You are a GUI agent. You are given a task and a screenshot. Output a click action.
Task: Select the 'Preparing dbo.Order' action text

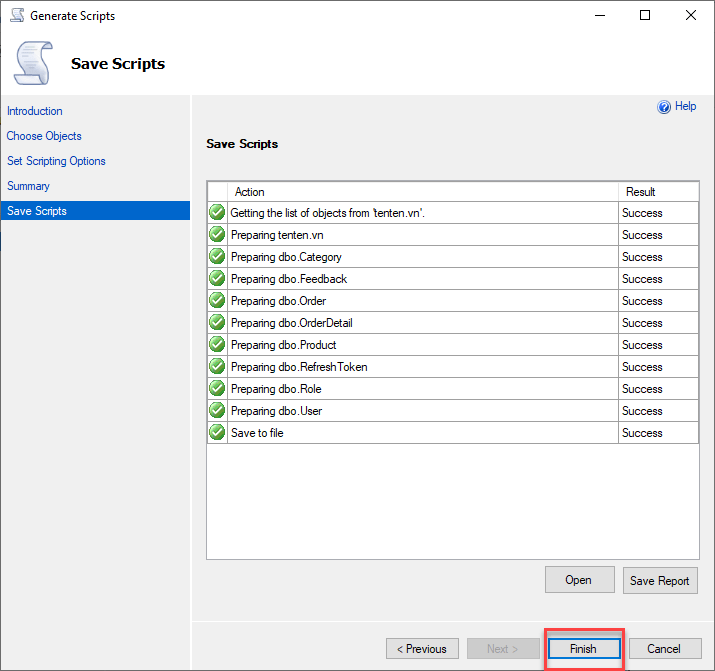point(278,301)
